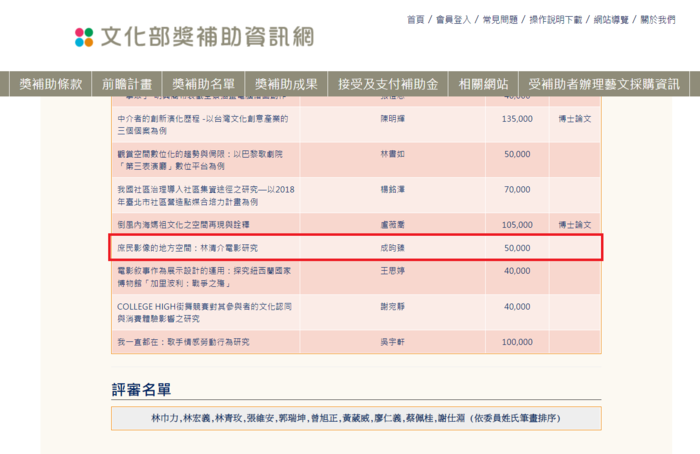This screenshot has height=454, width=700.
Task: Open the 獎補助成果 menu item
Action: click(x=286, y=84)
